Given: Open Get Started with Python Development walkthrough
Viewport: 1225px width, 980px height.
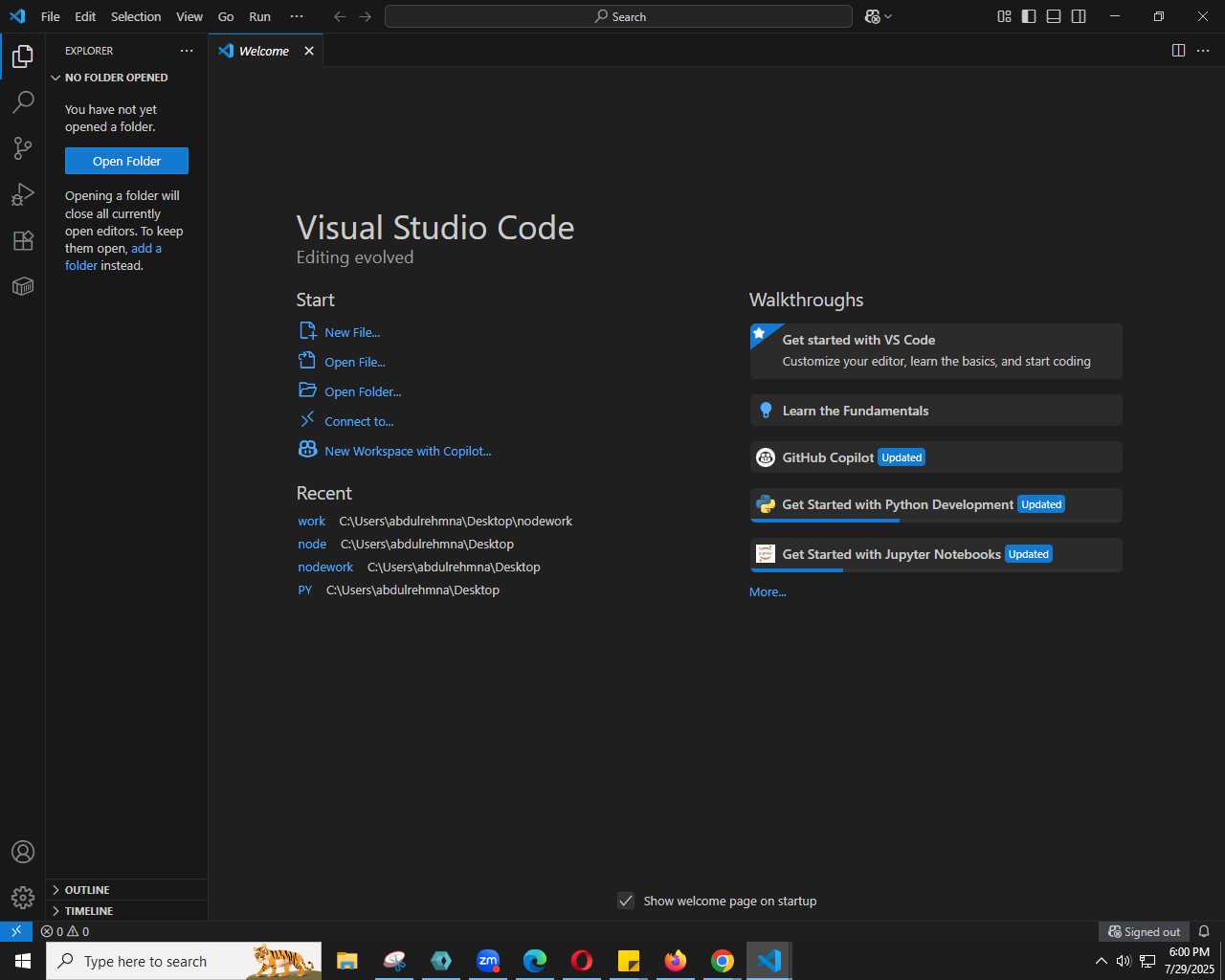Looking at the screenshot, I should (x=936, y=504).
